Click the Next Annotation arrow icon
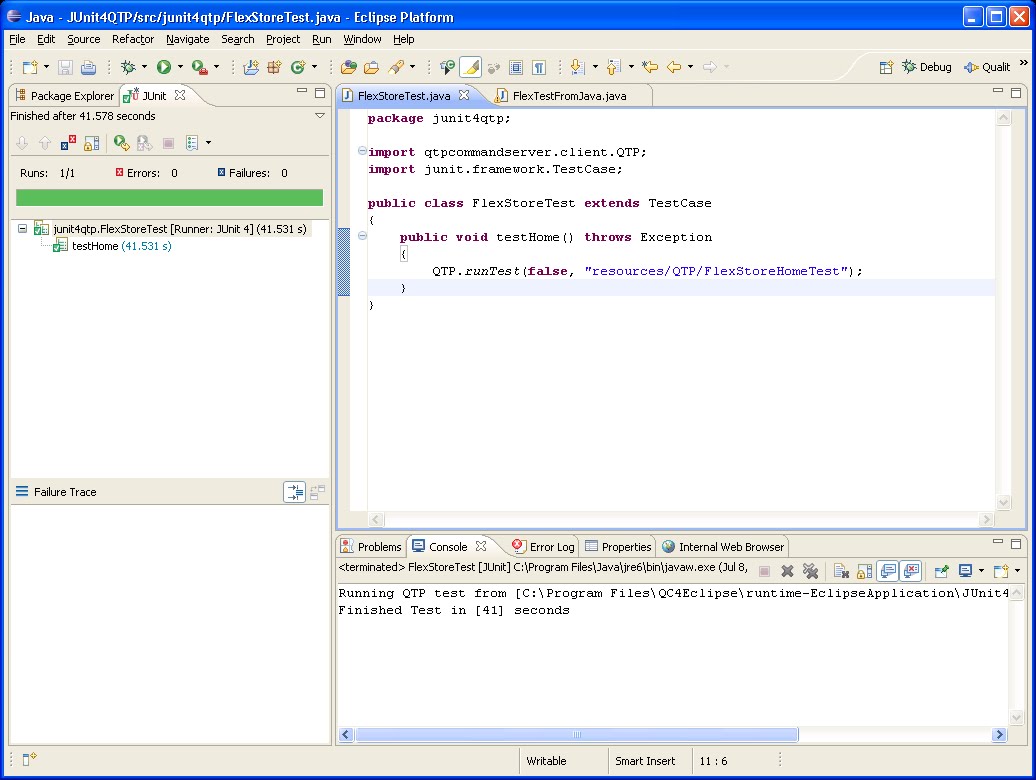The image size is (1036, 780). [577, 67]
